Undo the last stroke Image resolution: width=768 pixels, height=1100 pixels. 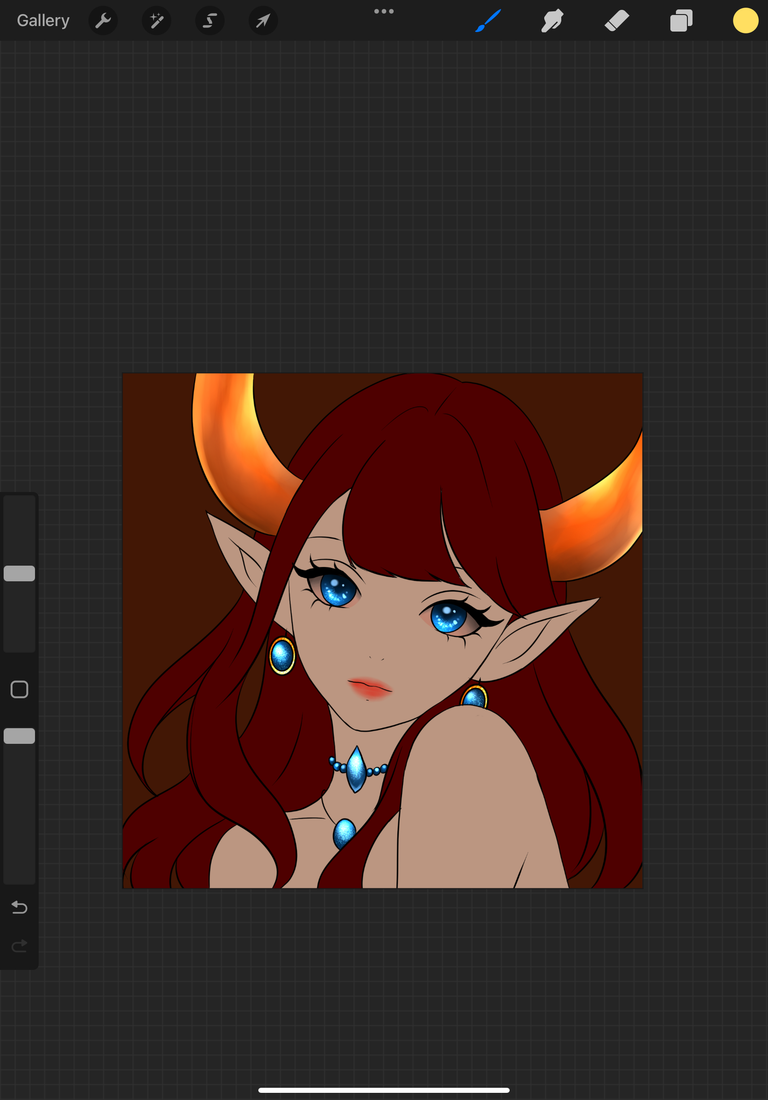click(x=19, y=907)
